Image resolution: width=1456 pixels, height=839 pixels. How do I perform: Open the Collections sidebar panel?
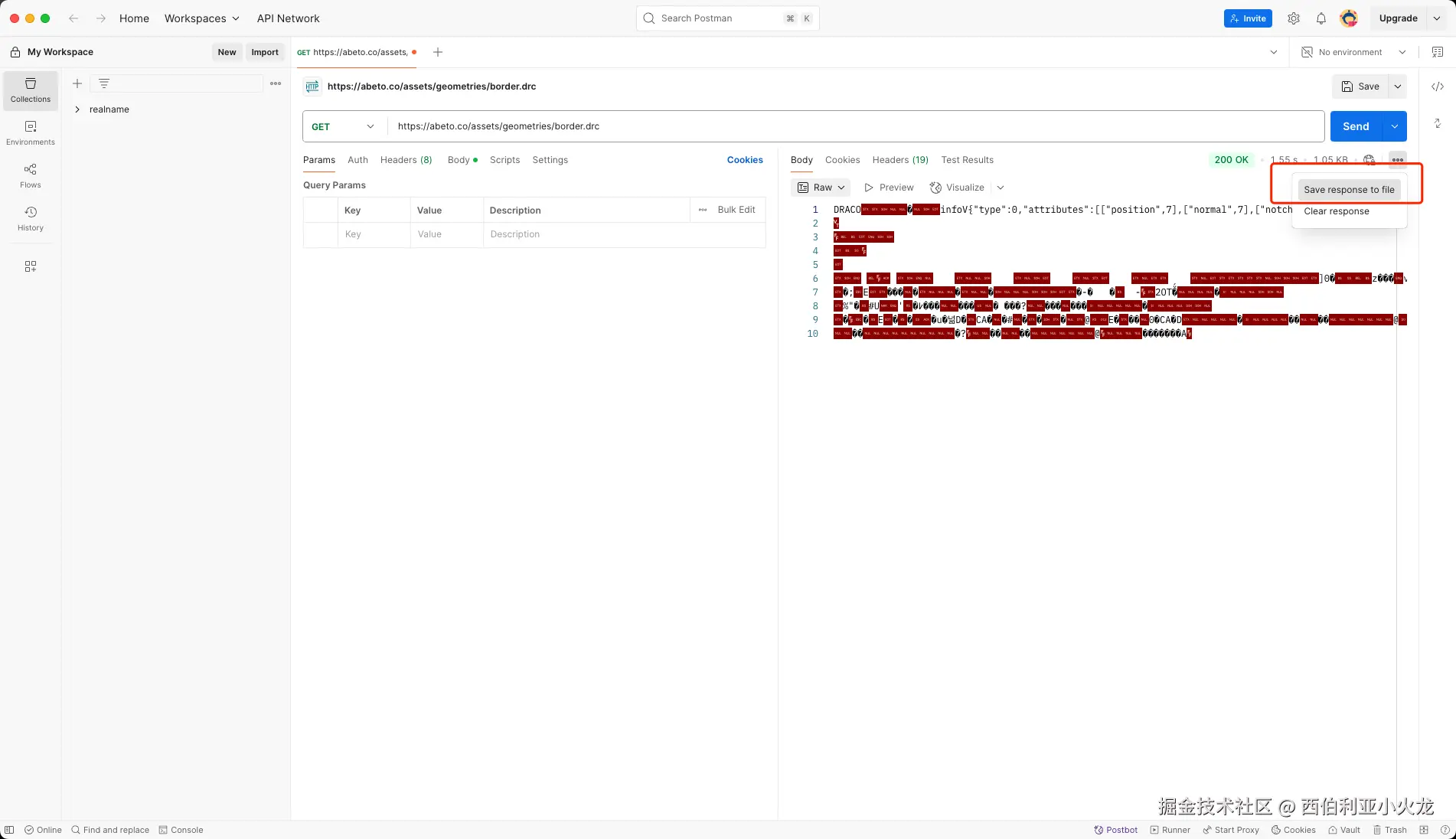pyautogui.click(x=31, y=90)
